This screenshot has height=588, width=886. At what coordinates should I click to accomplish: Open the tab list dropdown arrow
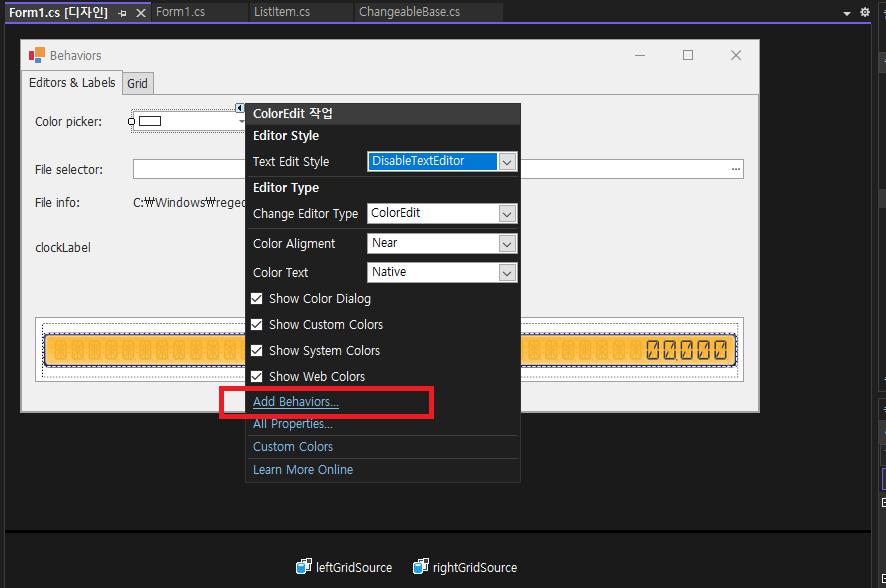coord(846,13)
